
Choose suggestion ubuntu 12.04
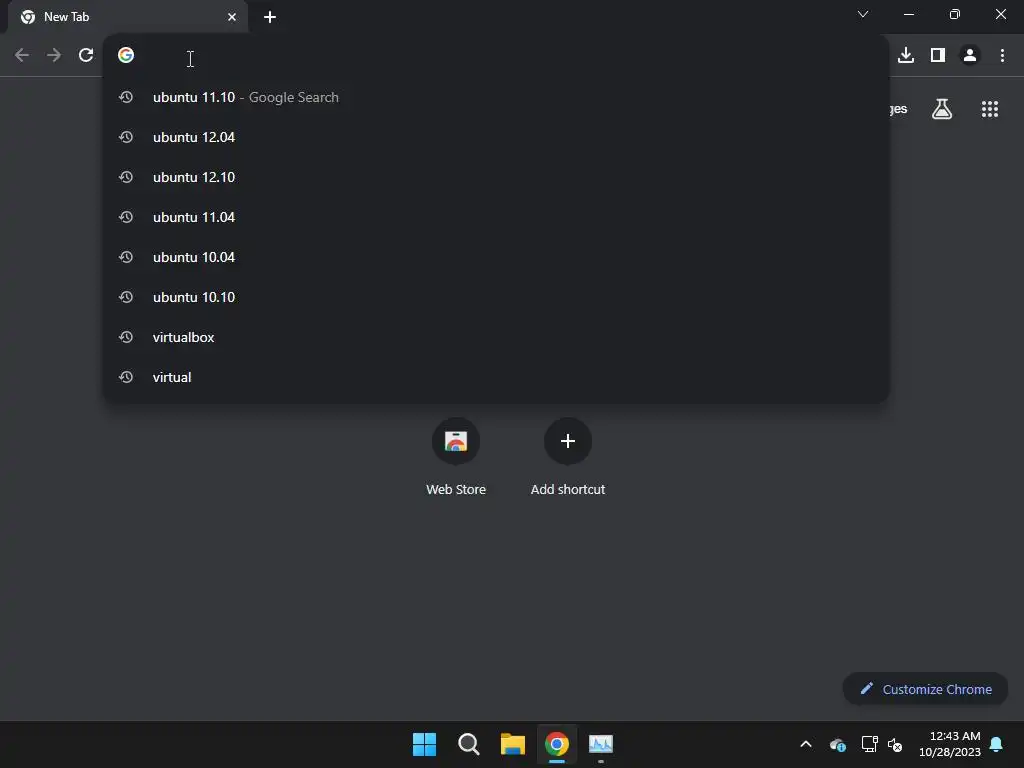coord(496,137)
